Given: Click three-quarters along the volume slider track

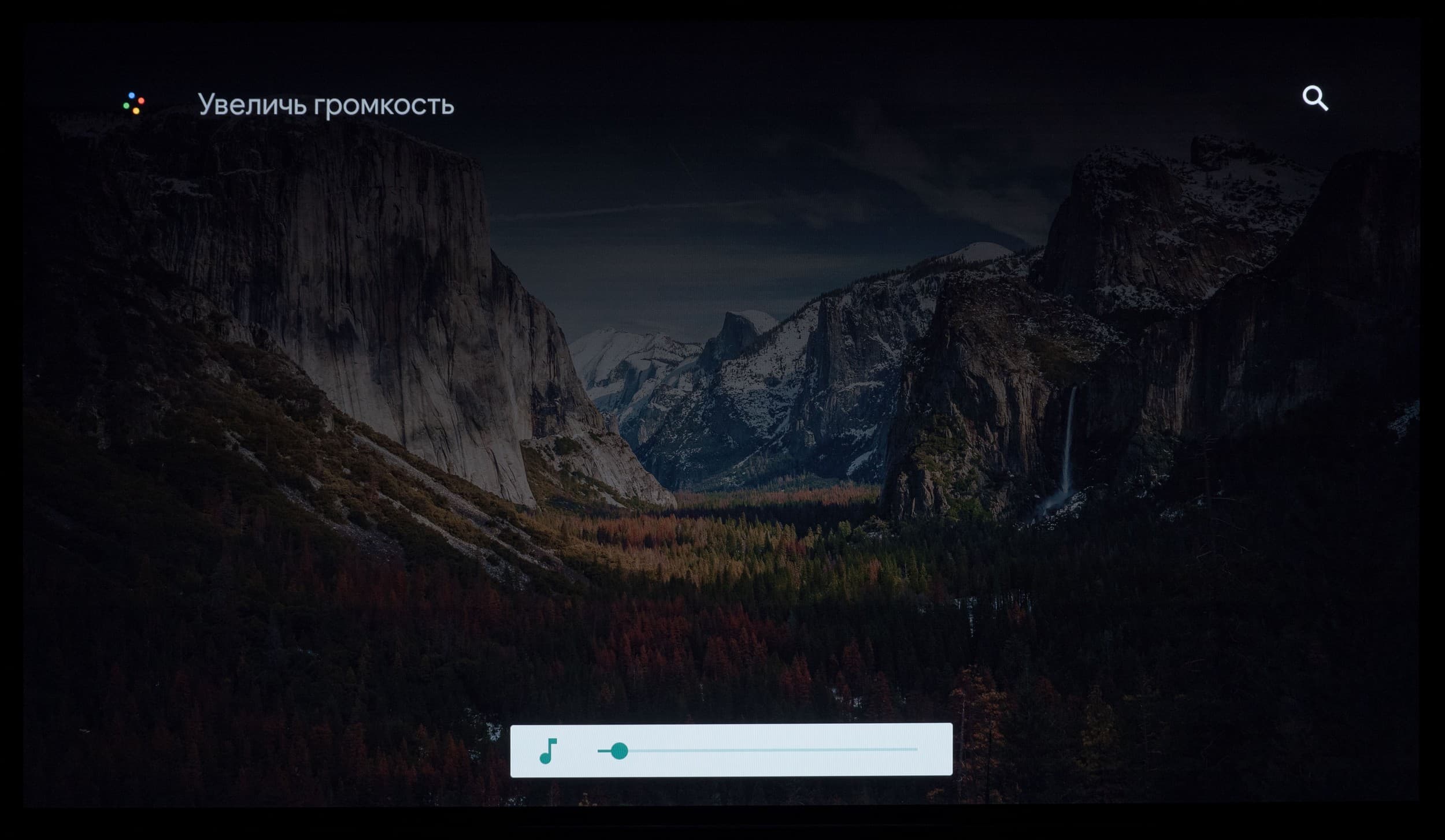Looking at the screenshot, I should (x=838, y=749).
